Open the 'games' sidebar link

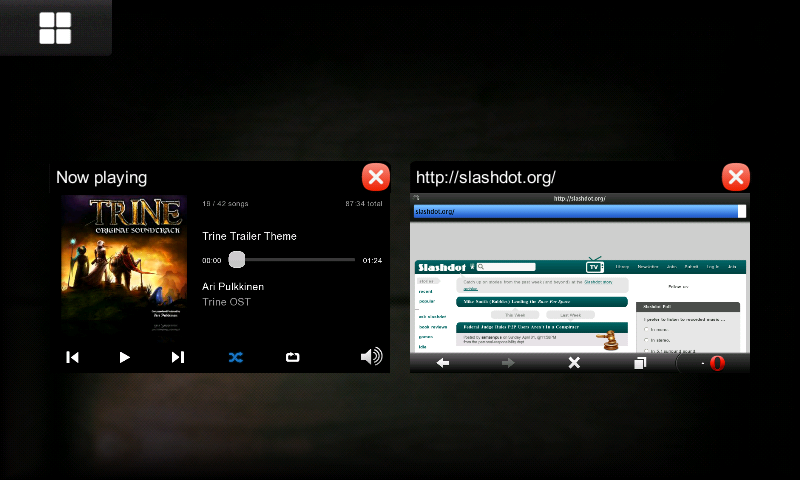[x=426, y=337]
